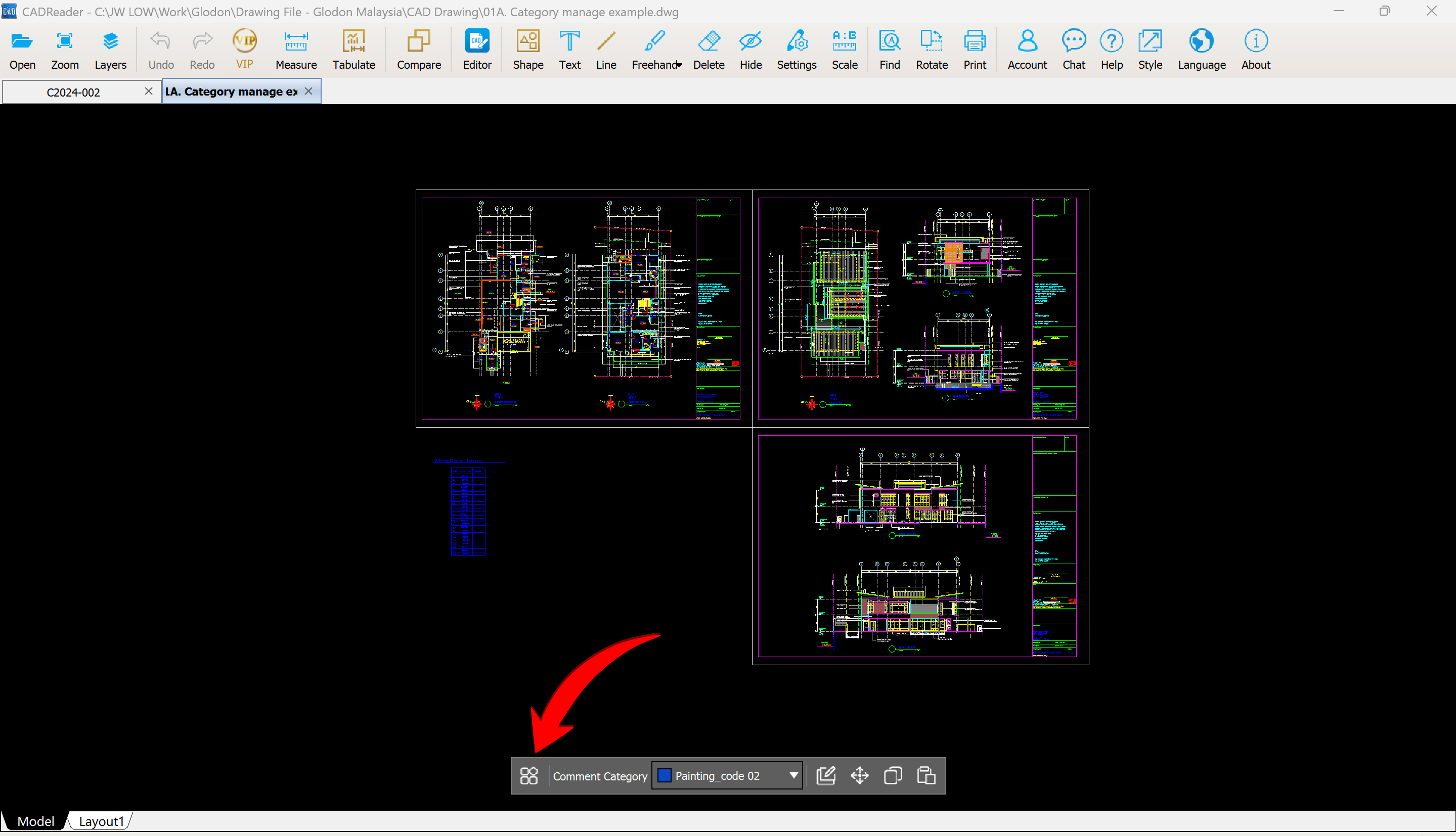Close the C2024-002 tab
Screen dimensions: 1456x836
click(x=148, y=91)
